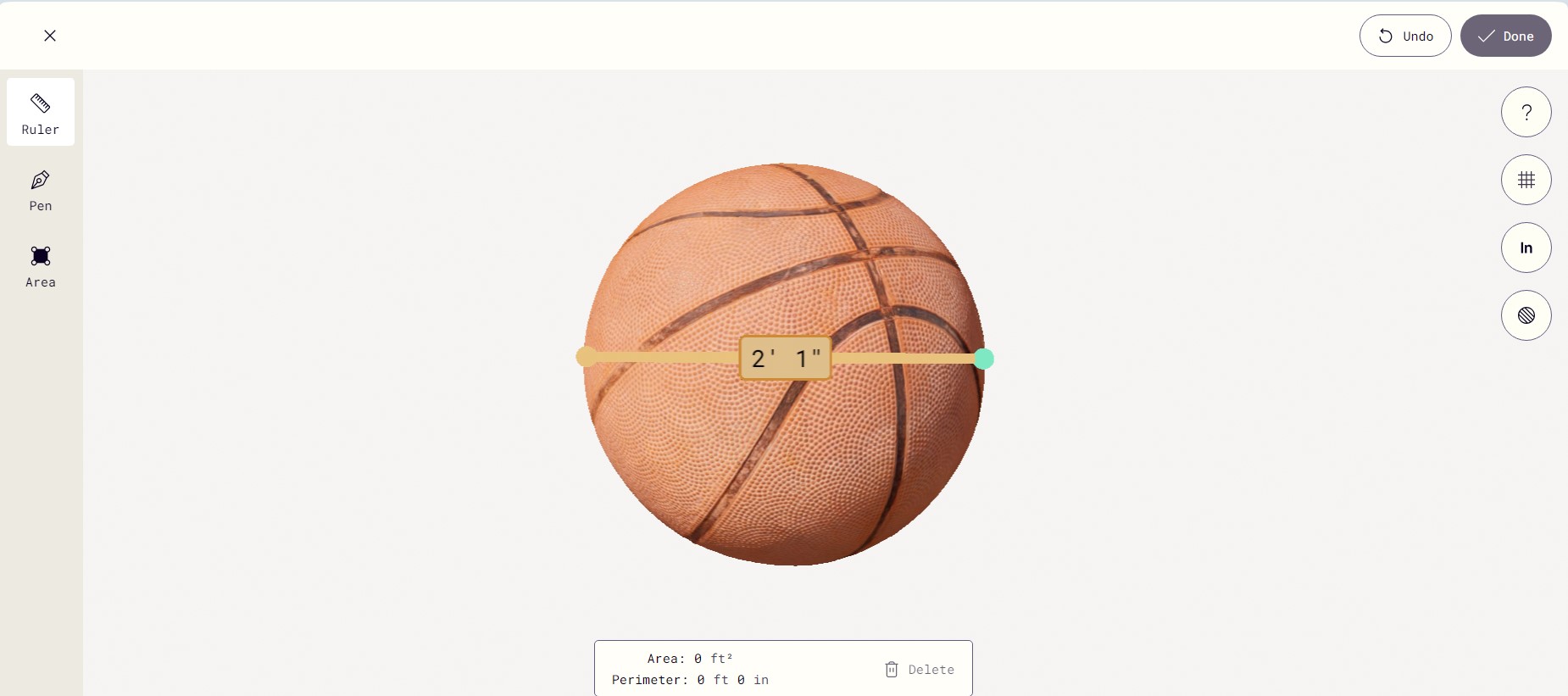This screenshot has width=1568, height=696.
Task: Click the Done button
Action: coord(1505,36)
